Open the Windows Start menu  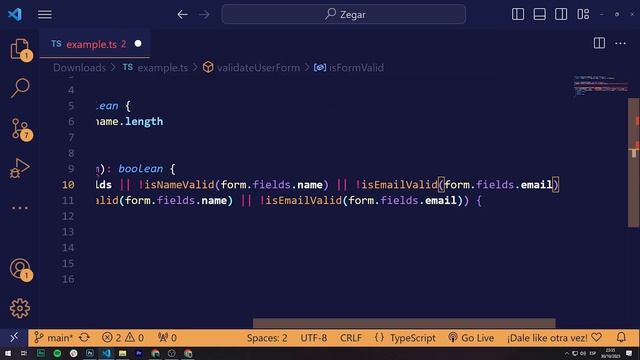coord(8,353)
